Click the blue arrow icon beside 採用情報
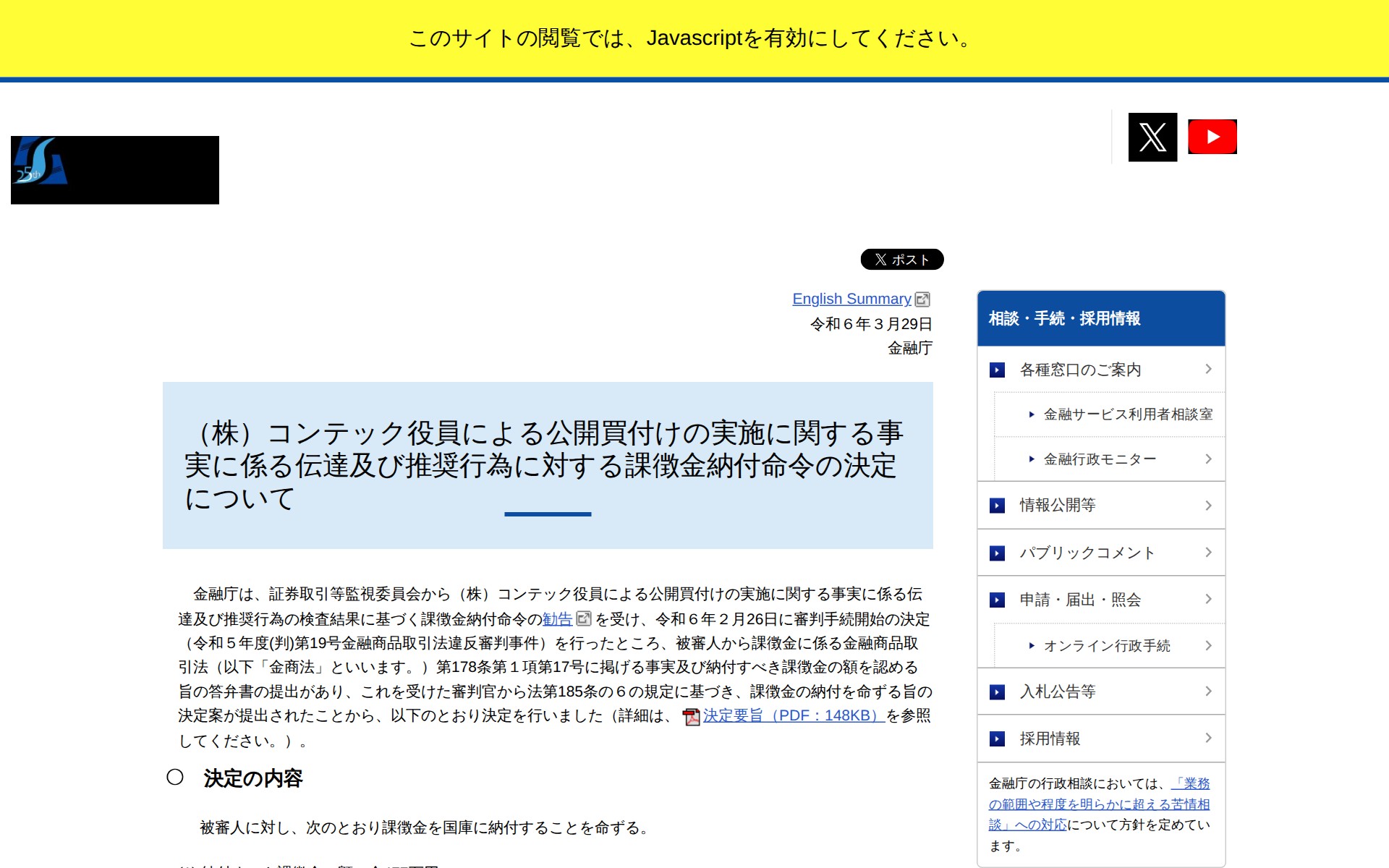The image size is (1389, 868). 997,739
